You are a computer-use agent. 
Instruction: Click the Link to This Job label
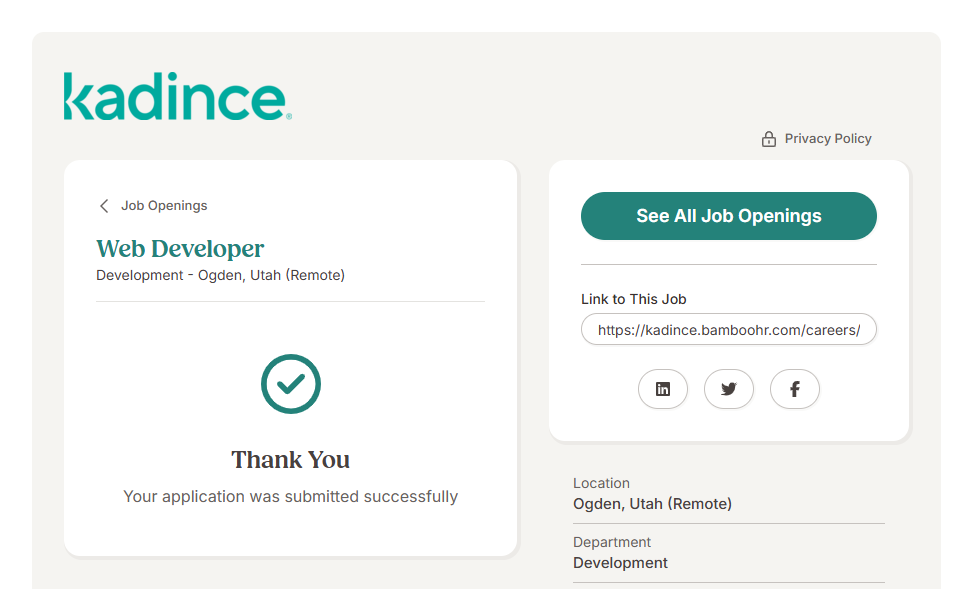coord(633,299)
